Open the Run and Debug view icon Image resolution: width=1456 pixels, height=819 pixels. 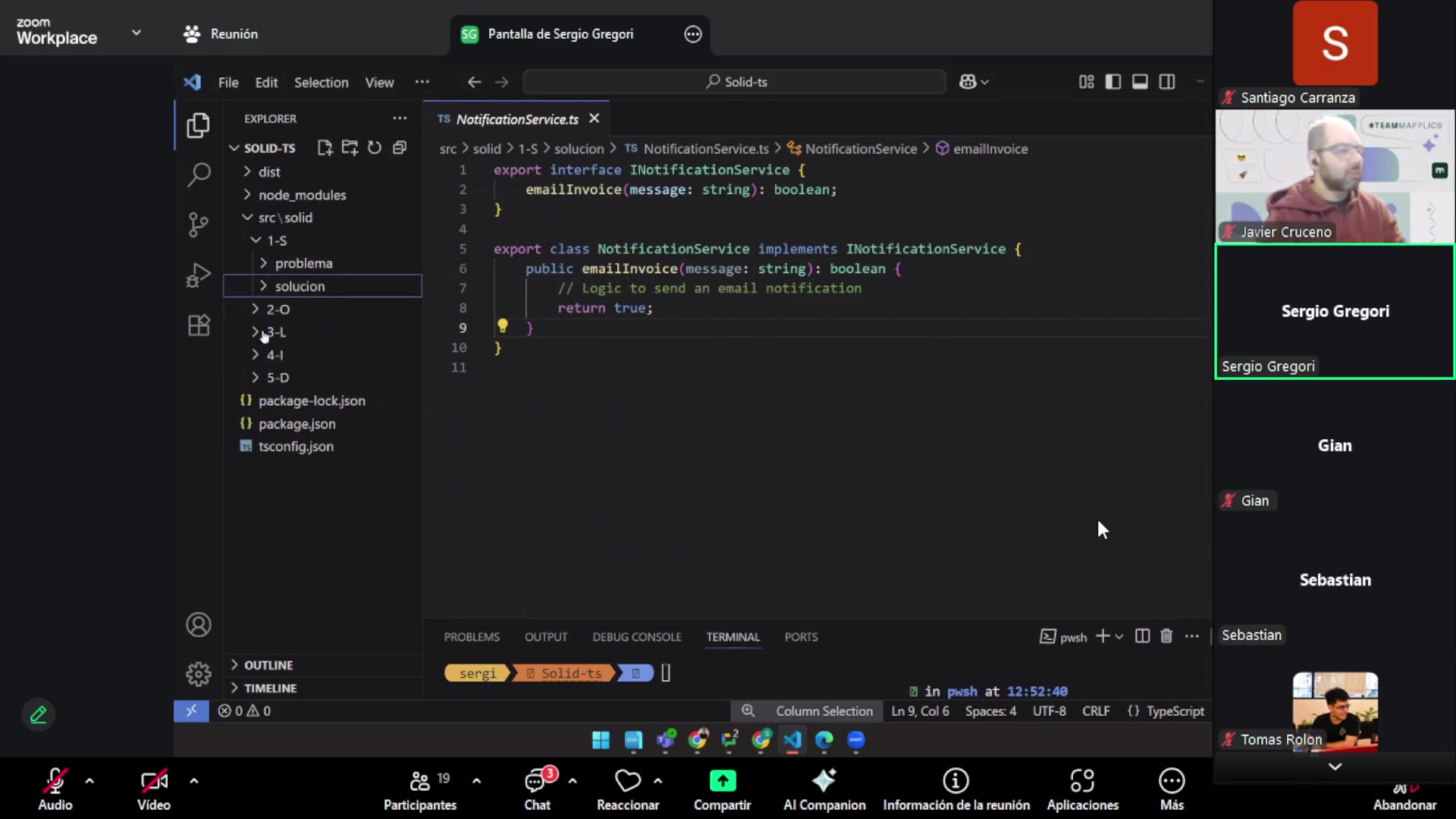(x=198, y=275)
